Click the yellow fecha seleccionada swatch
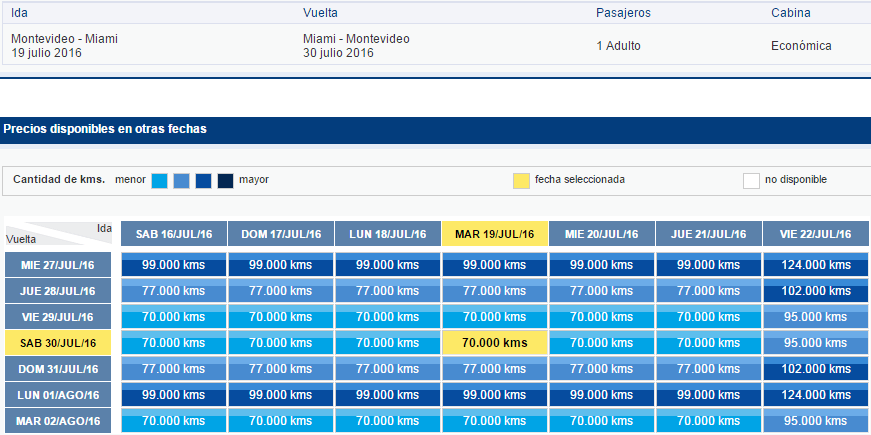Viewport: 871px width, 435px height. tap(521, 181)
